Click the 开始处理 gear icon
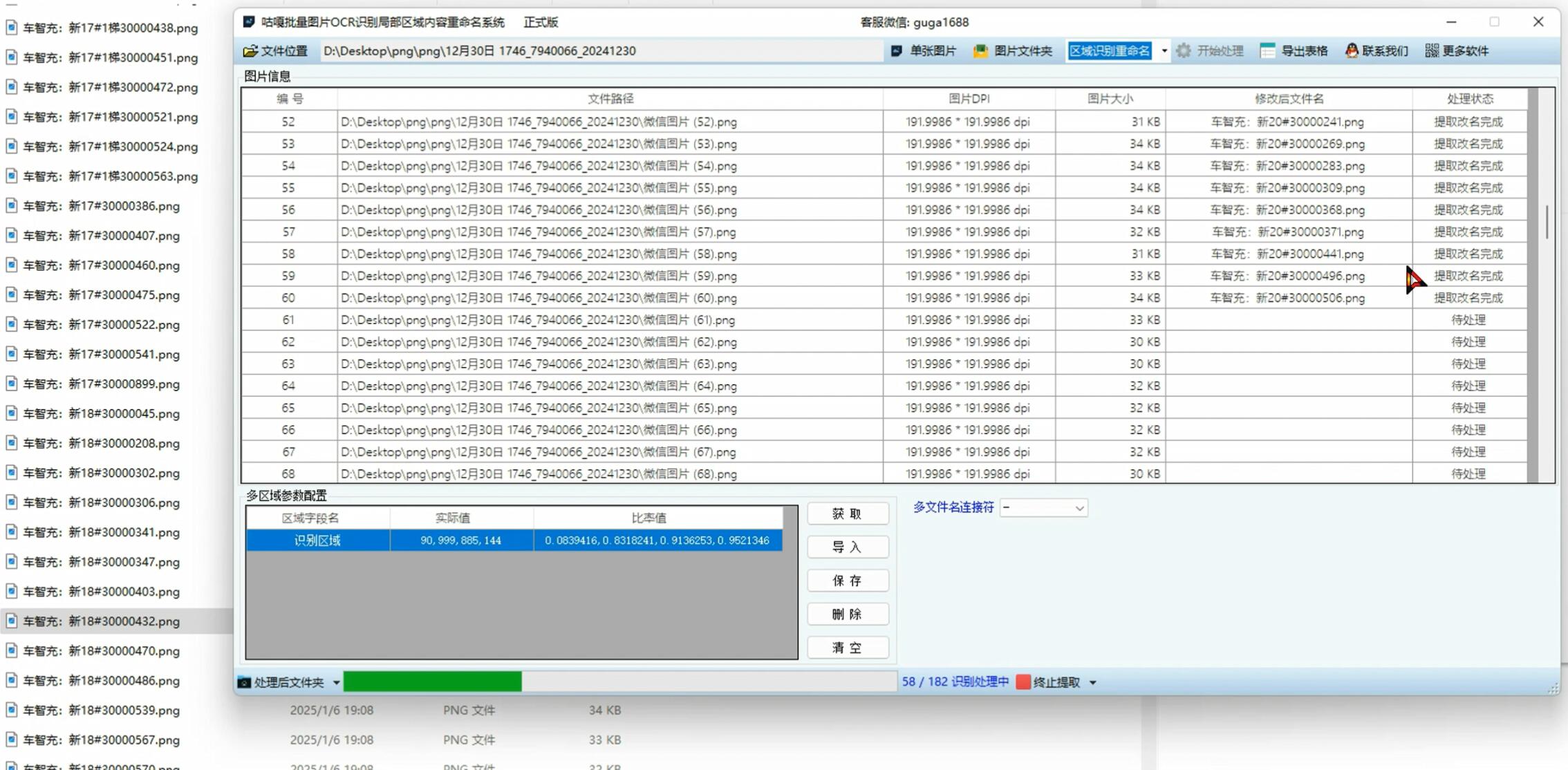This screenshot has height=770, width=1568. [1184, 51]
